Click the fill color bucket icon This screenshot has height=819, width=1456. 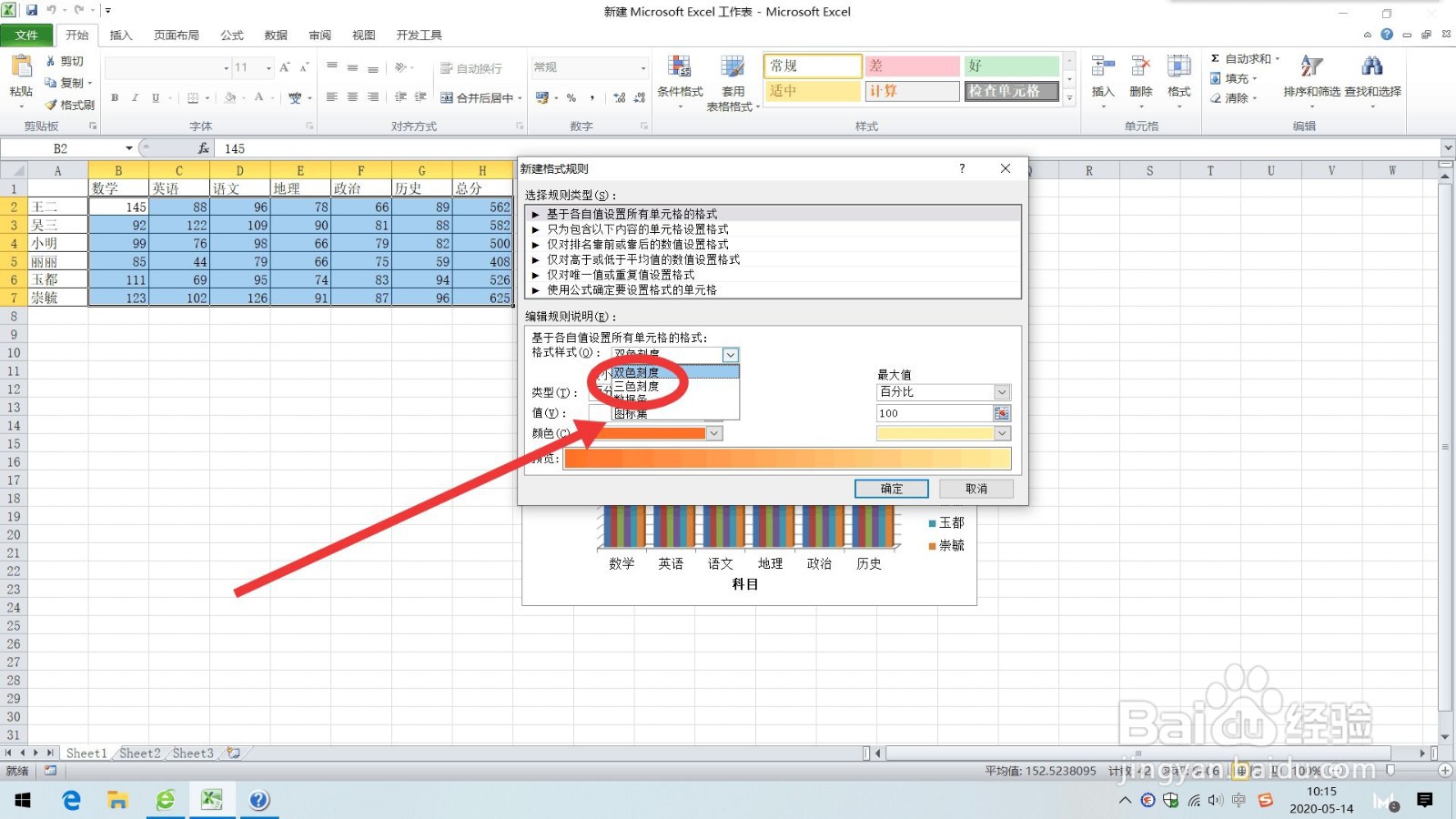pyautogui.click(x=230, y=97)
